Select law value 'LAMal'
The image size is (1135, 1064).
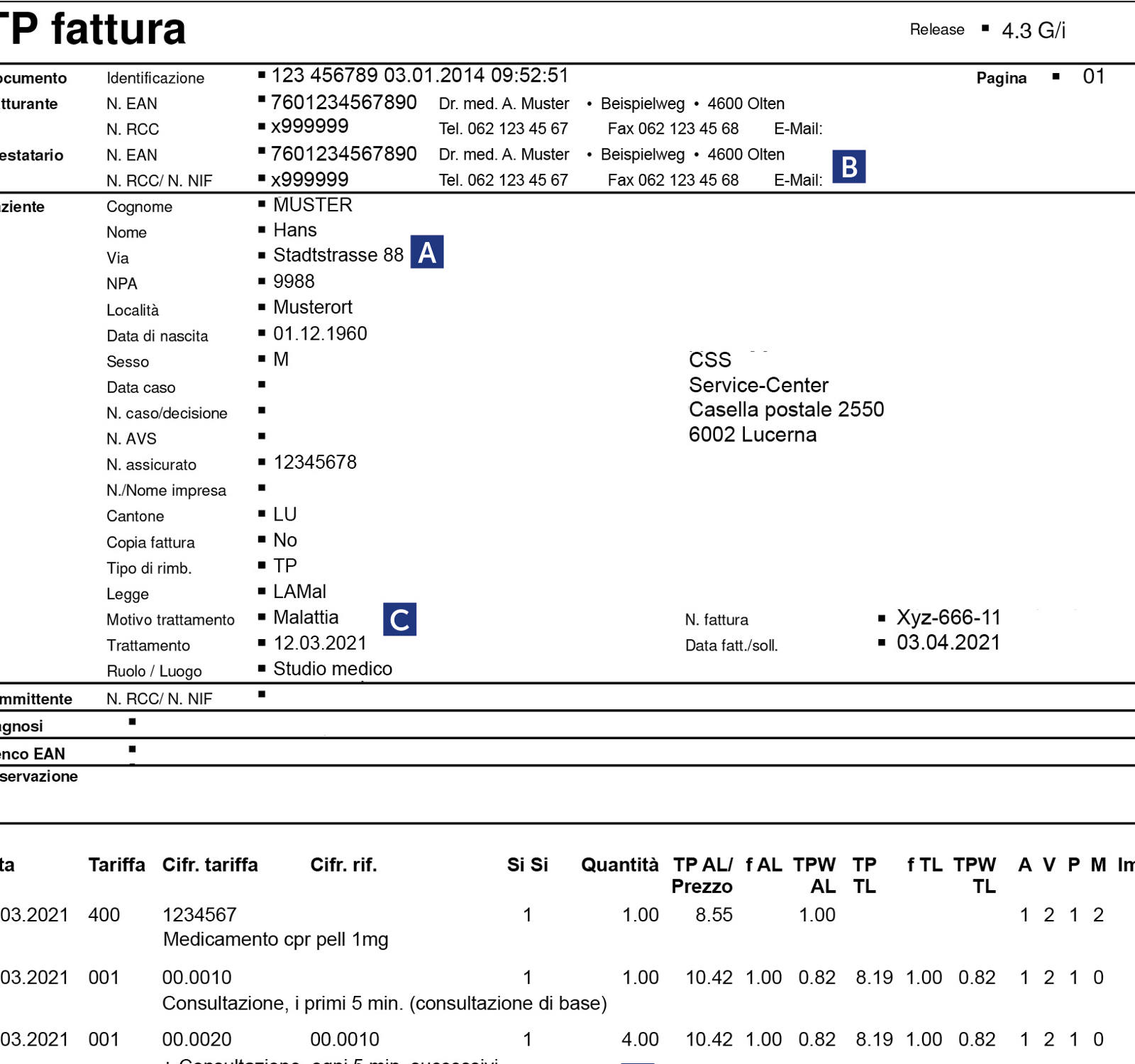pos(300,592)
